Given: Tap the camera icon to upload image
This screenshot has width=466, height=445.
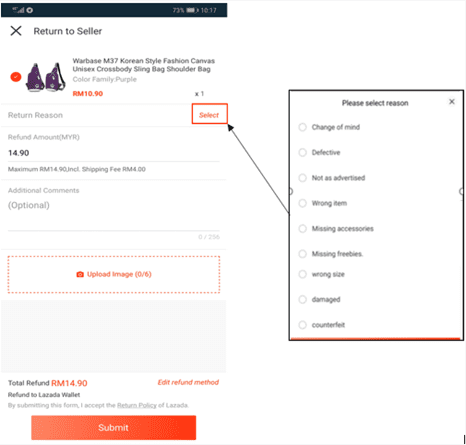Looking at the screenshot, I should coord(80,274).
